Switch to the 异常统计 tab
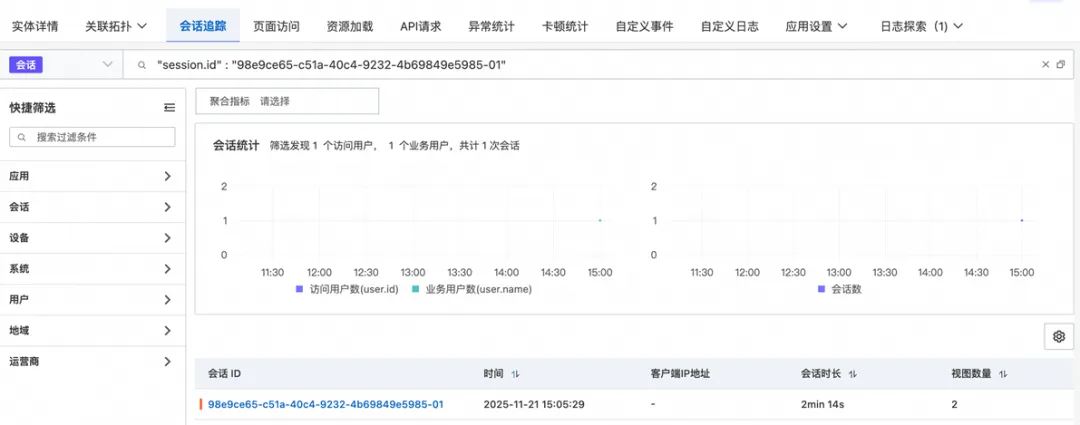 click(491, 26)
